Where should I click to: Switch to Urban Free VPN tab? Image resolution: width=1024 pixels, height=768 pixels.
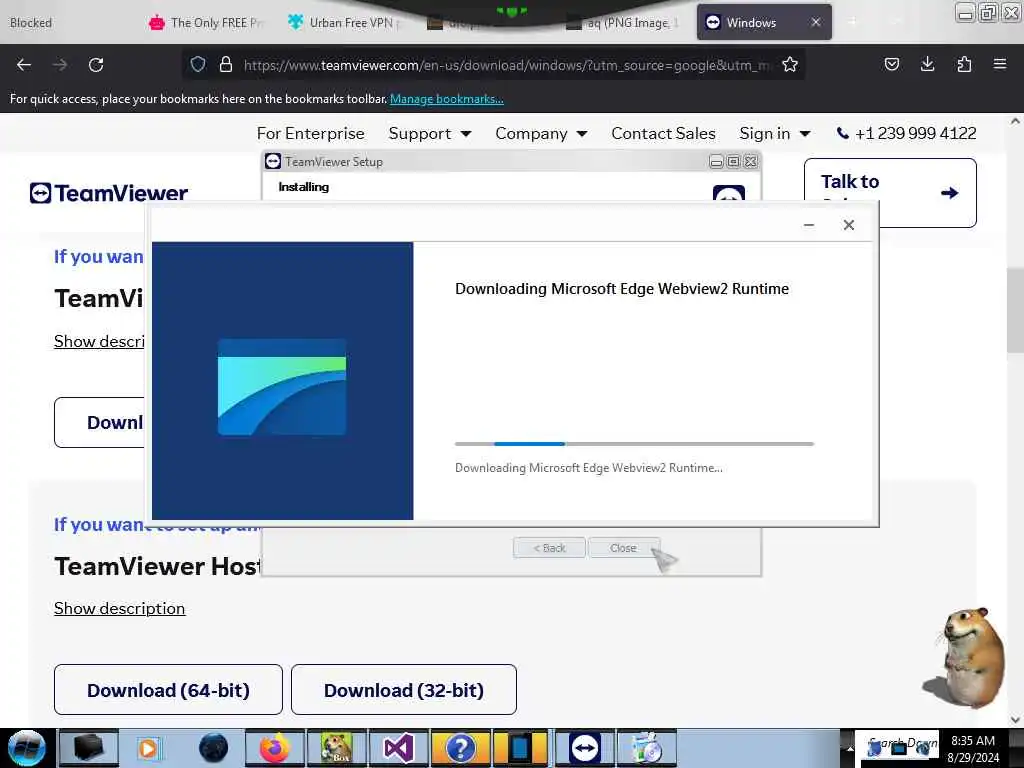[x=345, y=23]
